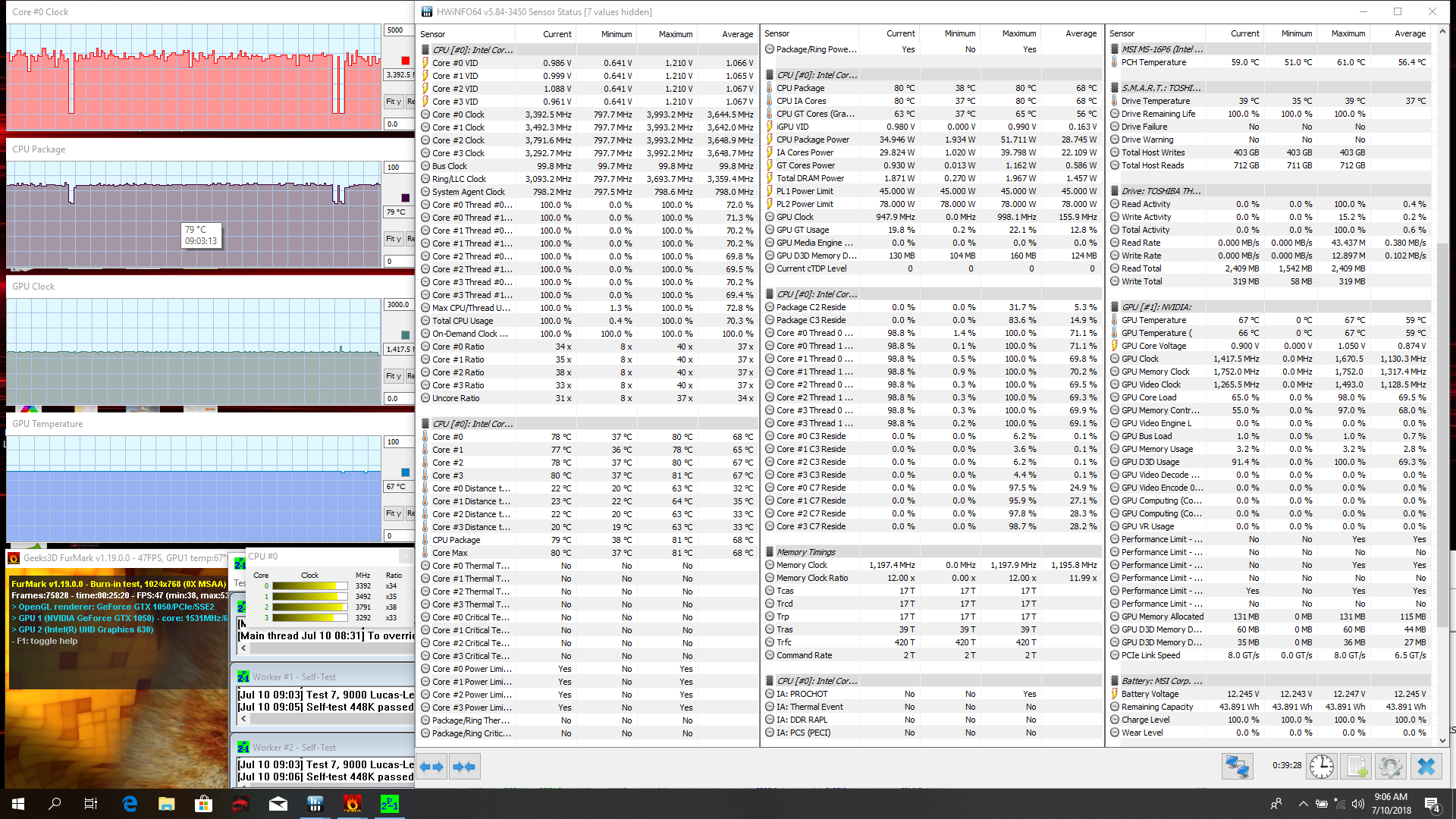1456x819 pixels.
Task: Open the Action Center notifications icon
Action: [x=1432, y=804]
